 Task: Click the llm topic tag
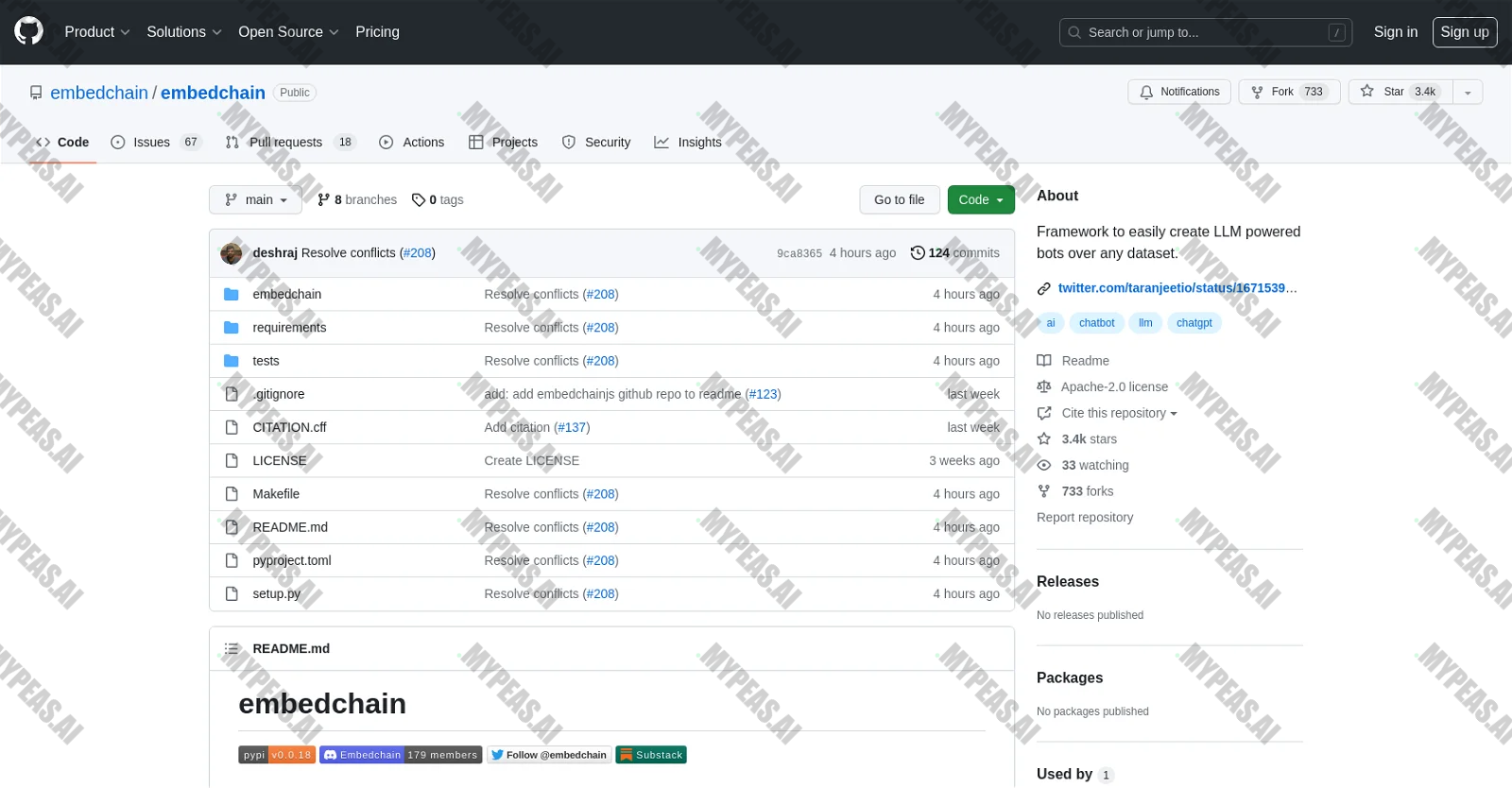1145,323
